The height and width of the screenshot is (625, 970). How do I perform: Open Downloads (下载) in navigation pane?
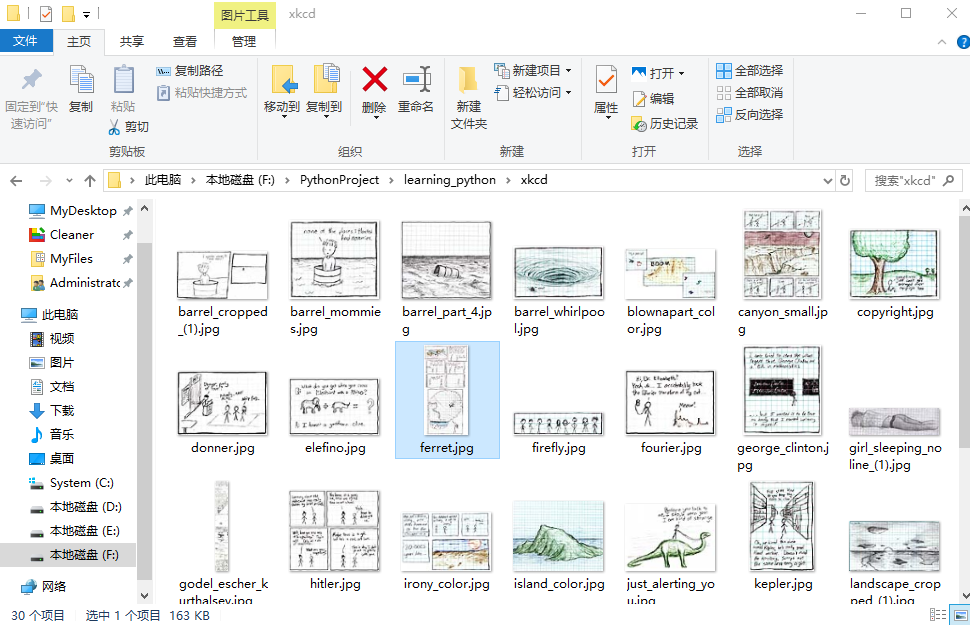pyautogui.click(x=62, y=410)
